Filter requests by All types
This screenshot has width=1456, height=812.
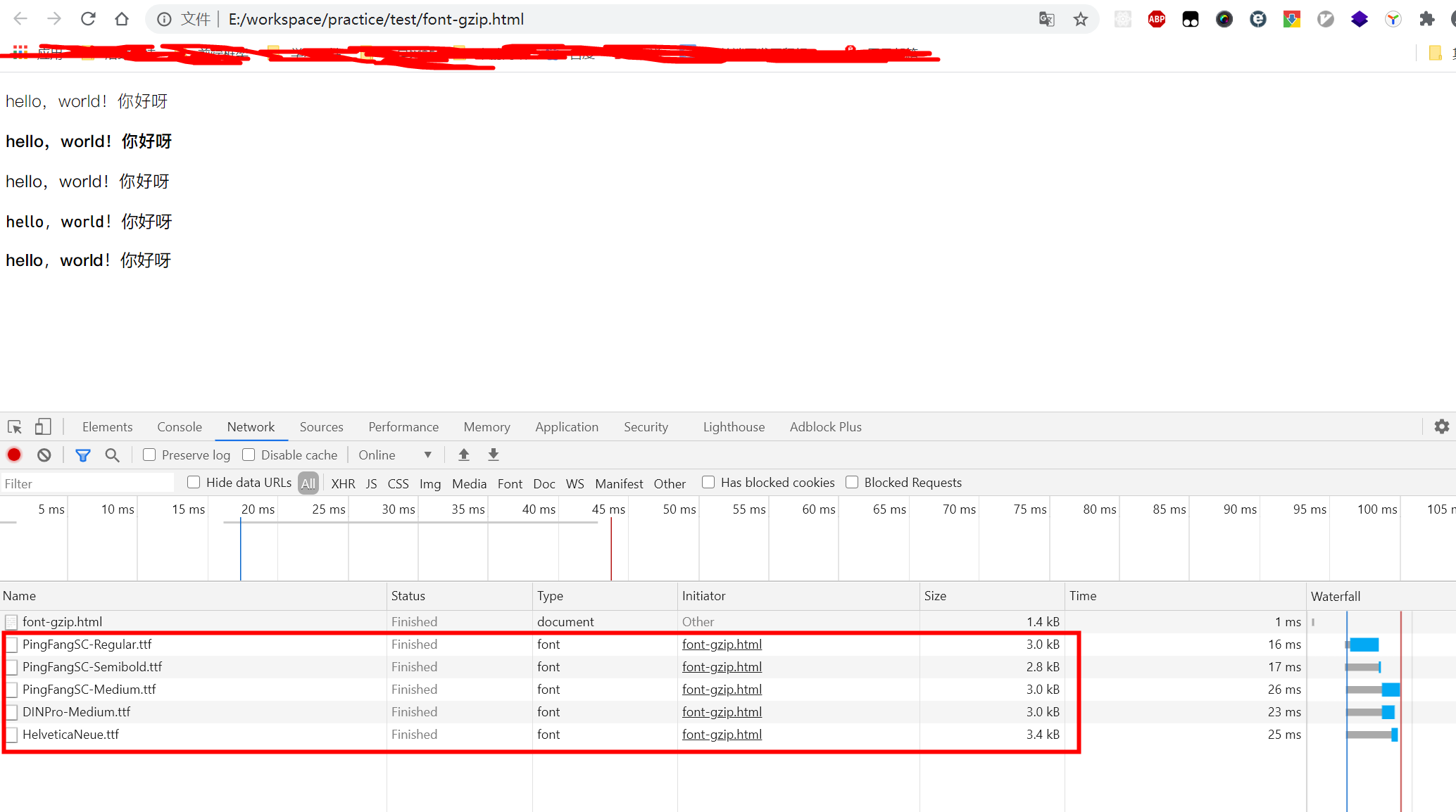click(x=308, y=483)
